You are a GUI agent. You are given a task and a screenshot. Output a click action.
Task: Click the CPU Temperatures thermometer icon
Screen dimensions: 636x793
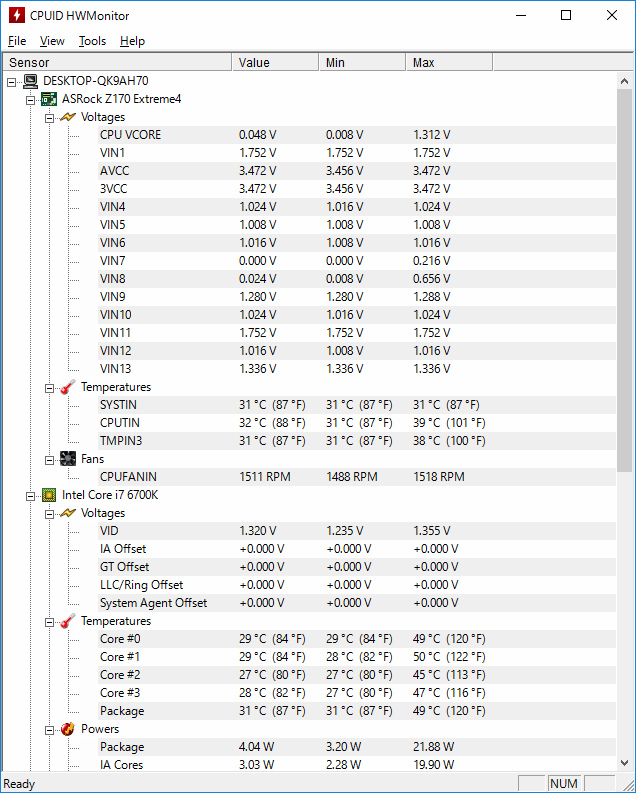68,621
